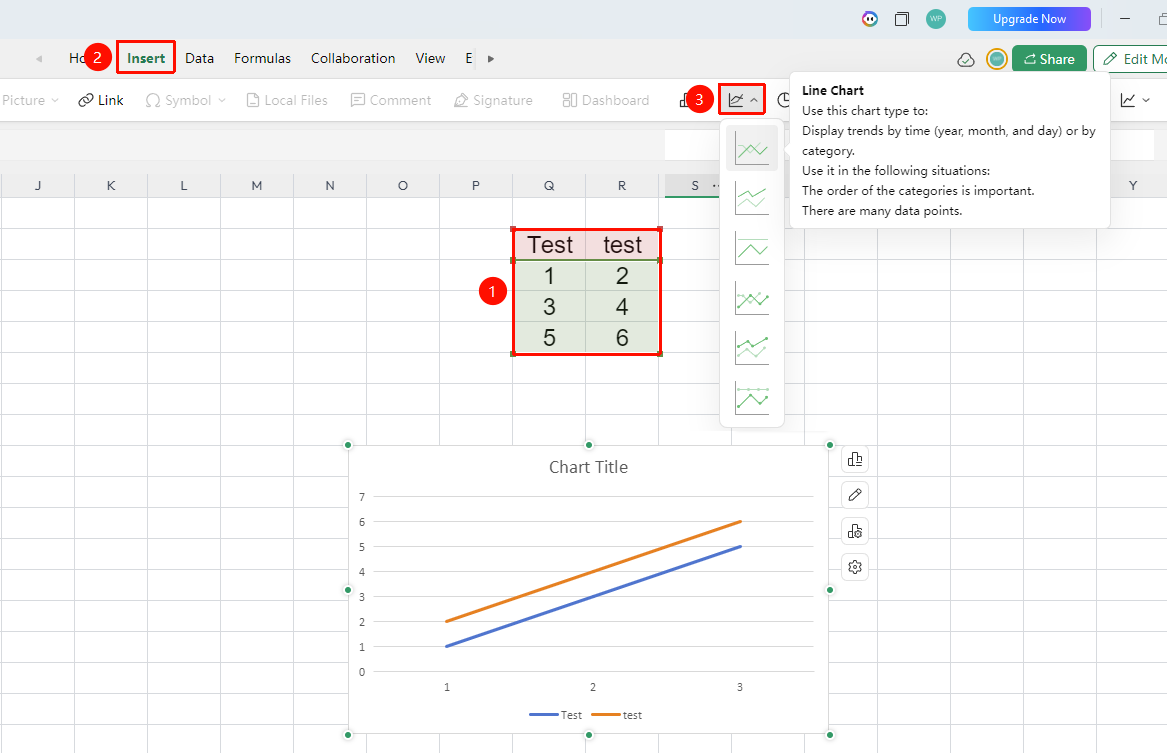1167x753 pixels.
Task: Select column header O
Action: [403, 185]
